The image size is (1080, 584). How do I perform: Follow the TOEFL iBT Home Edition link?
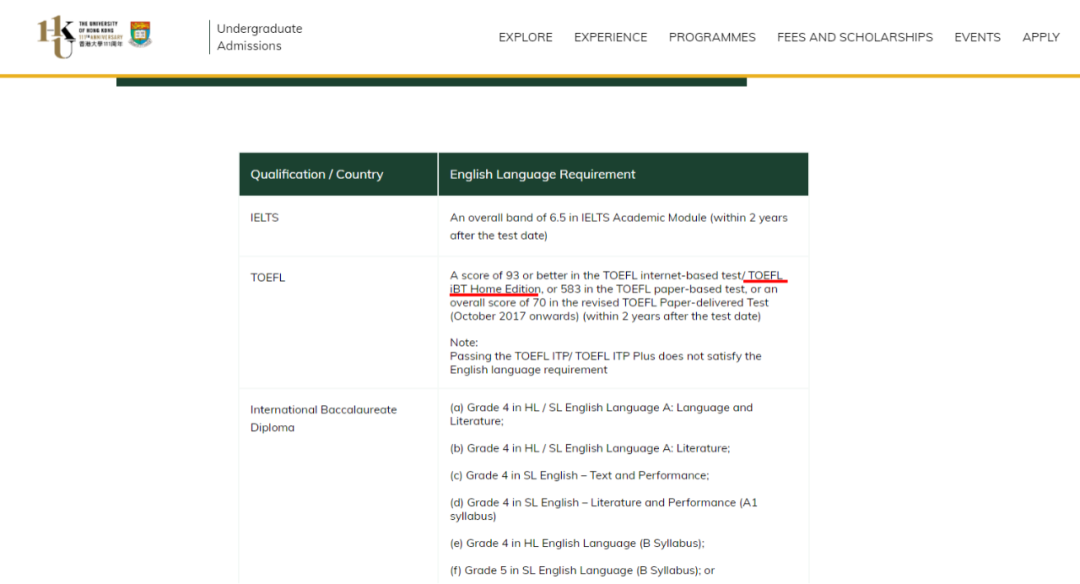[495, 289]
